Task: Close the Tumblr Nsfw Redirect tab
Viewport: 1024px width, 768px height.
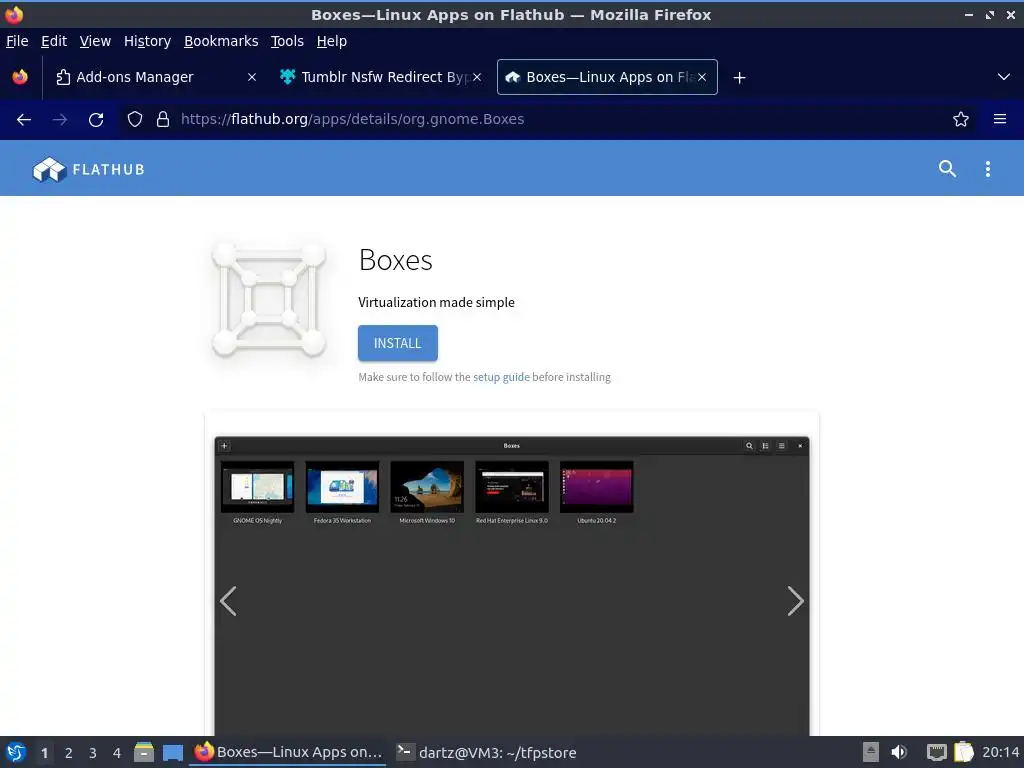Action: pyautogui.click(x=477, y=77)
